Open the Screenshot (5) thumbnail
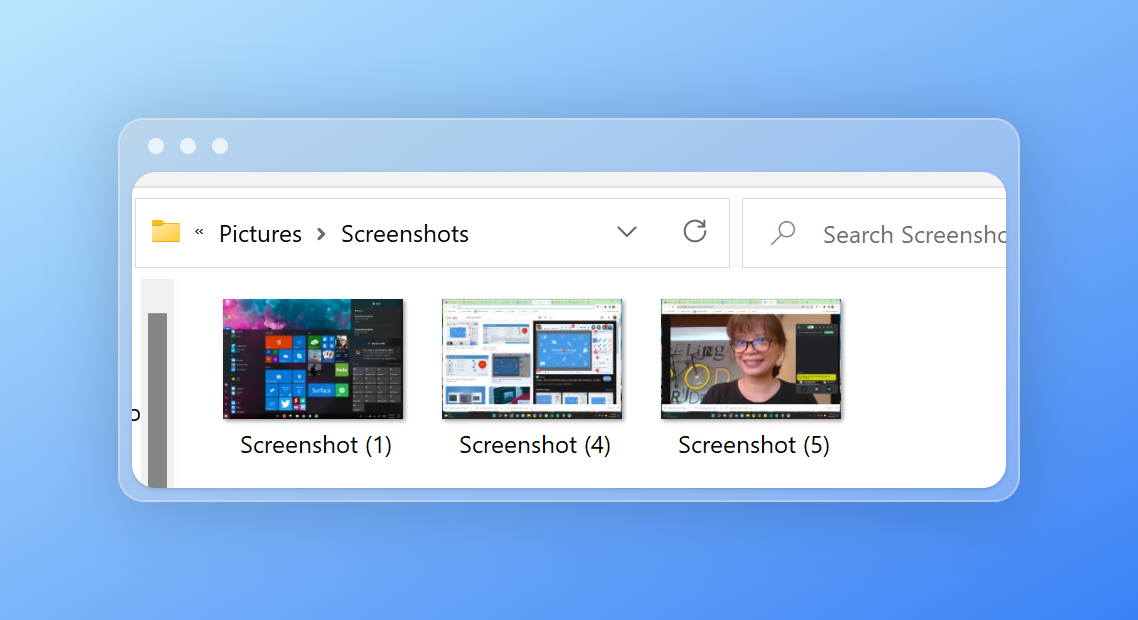The height and width of the screenshot is (620, 1138). pyautogui.click(x=751, y=358)
